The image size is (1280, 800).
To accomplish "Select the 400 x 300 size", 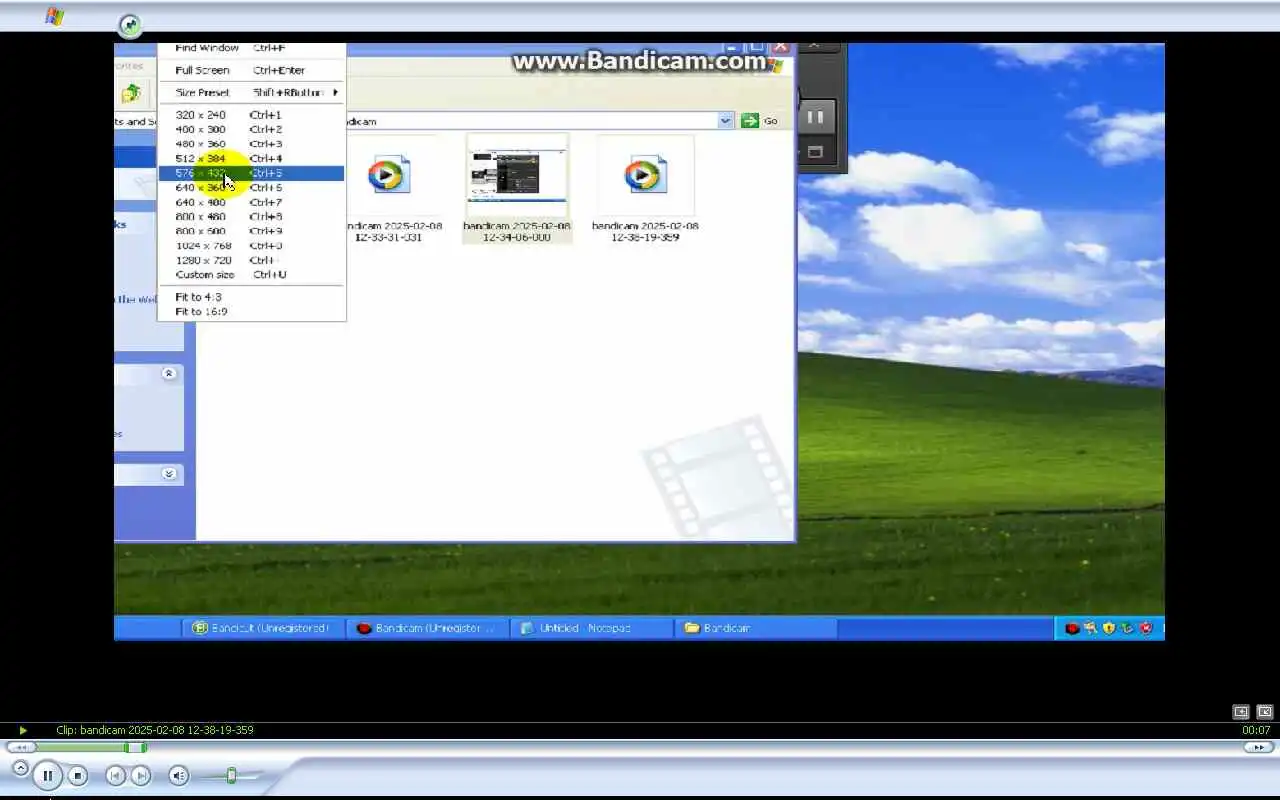I will (x=251, y=129).
